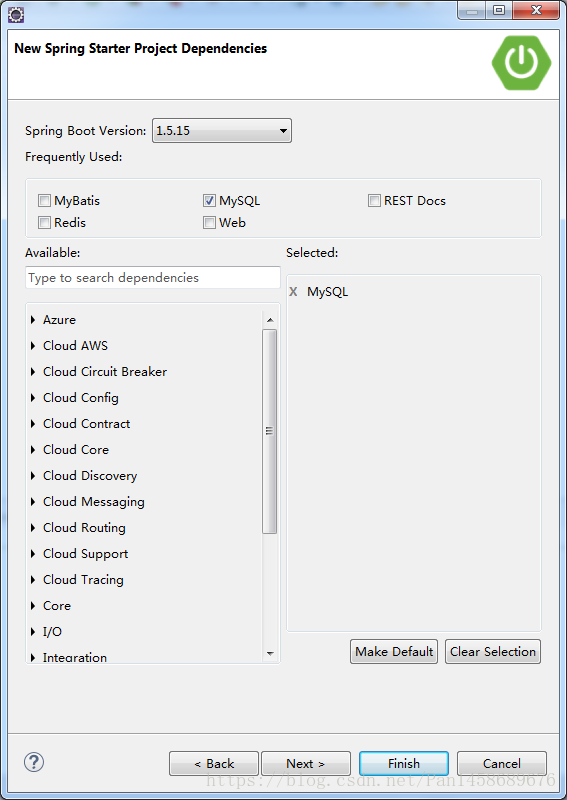Focus the search dependencies field
The height and width of the screenshot is (800, 567).
pyautogui.click(x=153, y=278)
